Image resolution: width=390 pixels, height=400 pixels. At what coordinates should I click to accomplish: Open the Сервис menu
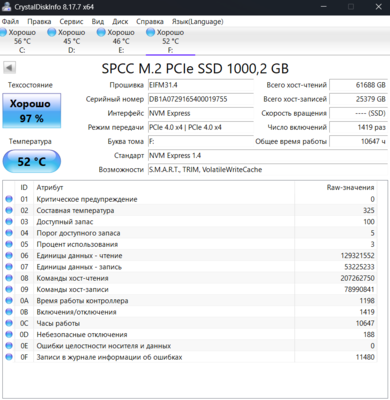click(71, 22)
